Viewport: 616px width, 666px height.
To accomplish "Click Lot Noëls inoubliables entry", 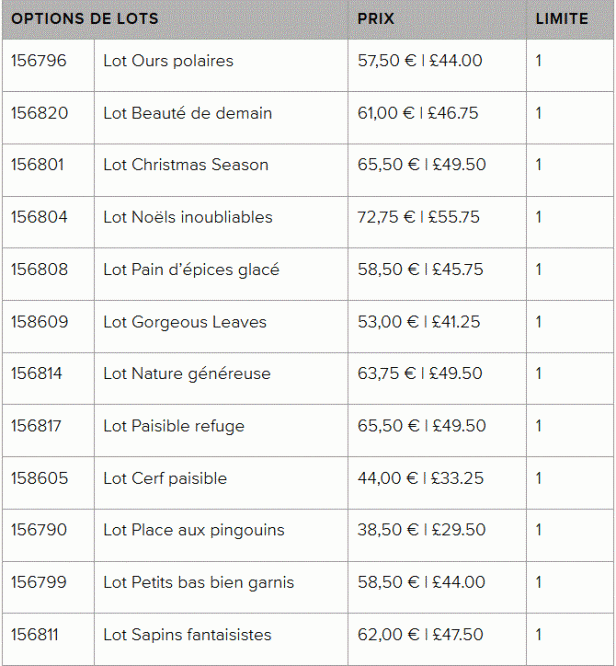I will [187, 217].
